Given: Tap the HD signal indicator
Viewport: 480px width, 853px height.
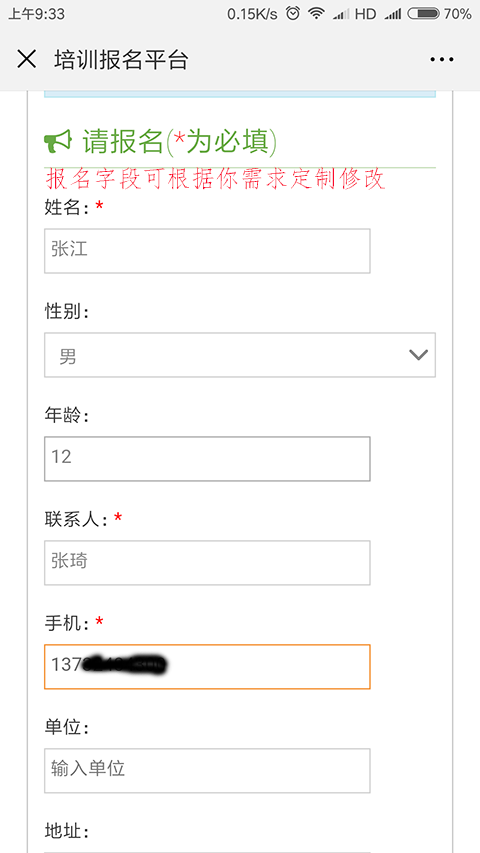Looking at the screenshot, I should click(x=365, y=14).
